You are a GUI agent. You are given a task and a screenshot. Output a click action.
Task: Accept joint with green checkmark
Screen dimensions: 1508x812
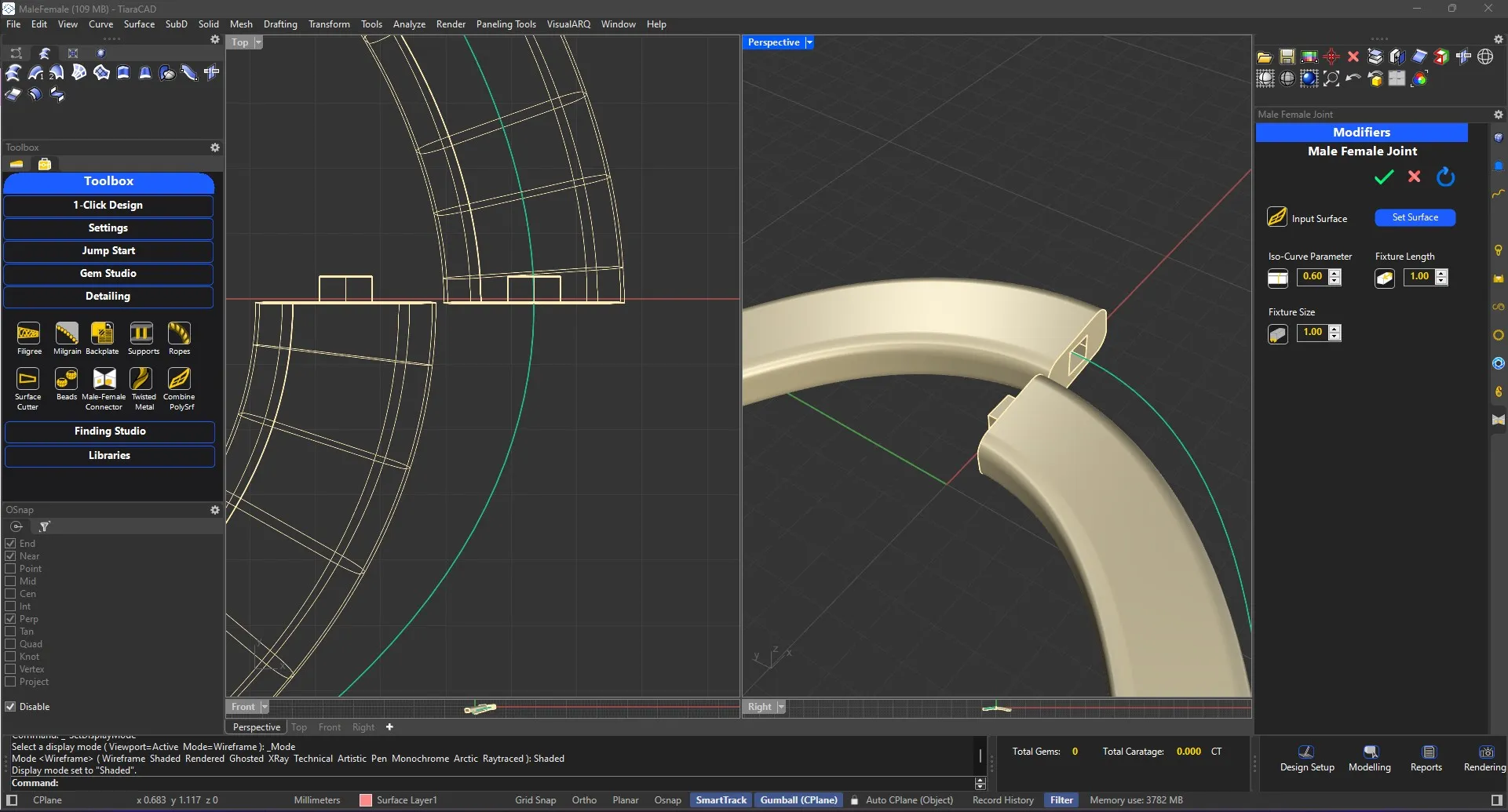click(x=1383, y=177)
